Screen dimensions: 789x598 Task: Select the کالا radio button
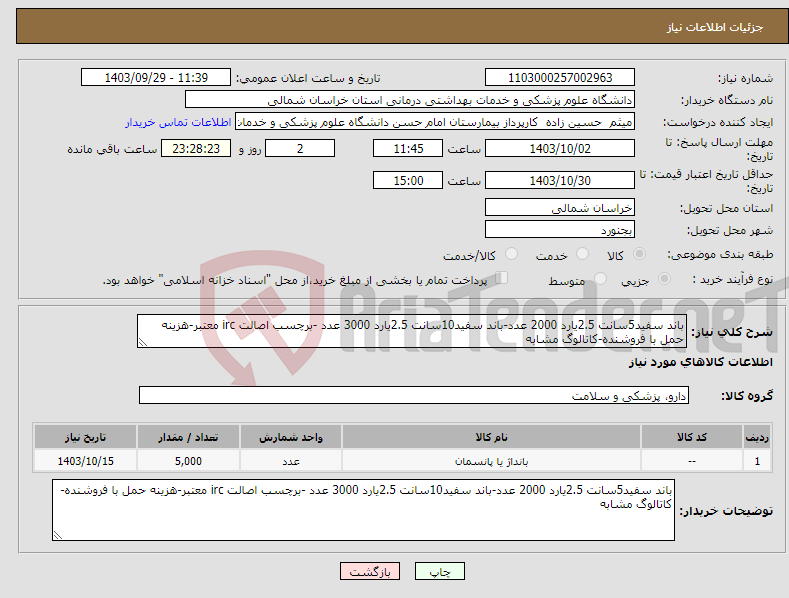pos(639,254)
